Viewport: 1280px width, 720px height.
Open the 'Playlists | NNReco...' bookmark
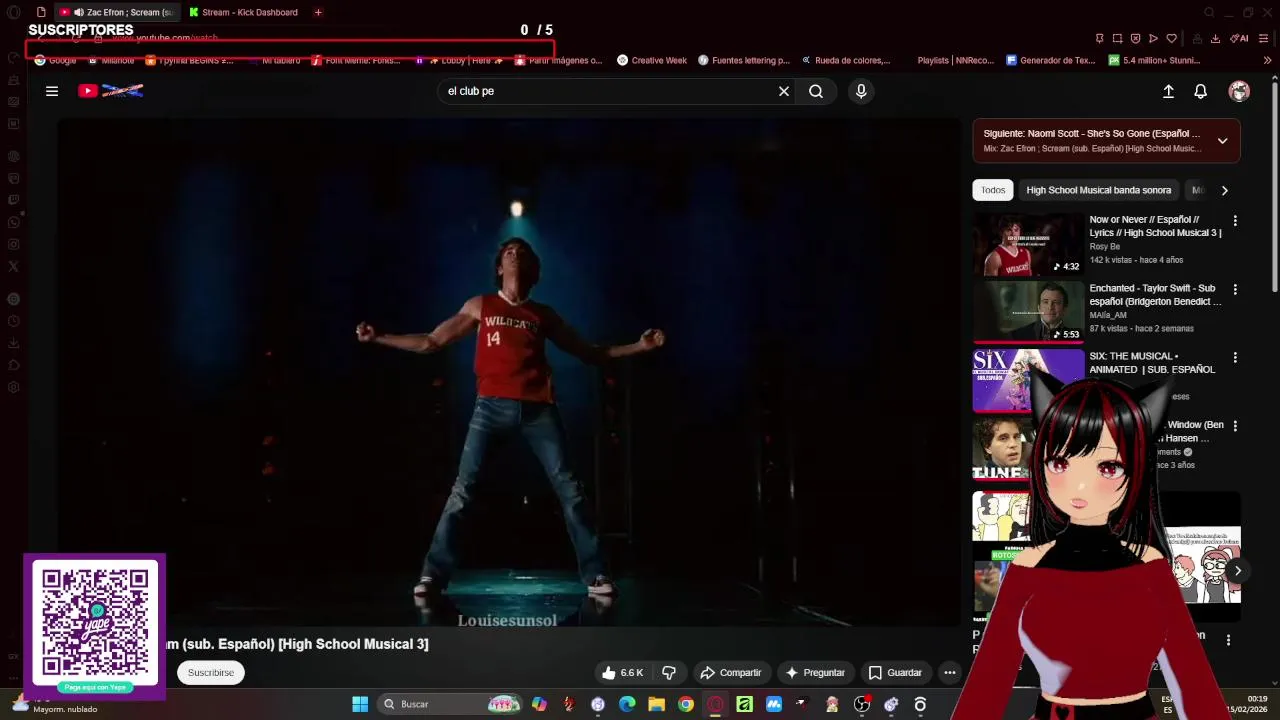[x=955, y=60]
